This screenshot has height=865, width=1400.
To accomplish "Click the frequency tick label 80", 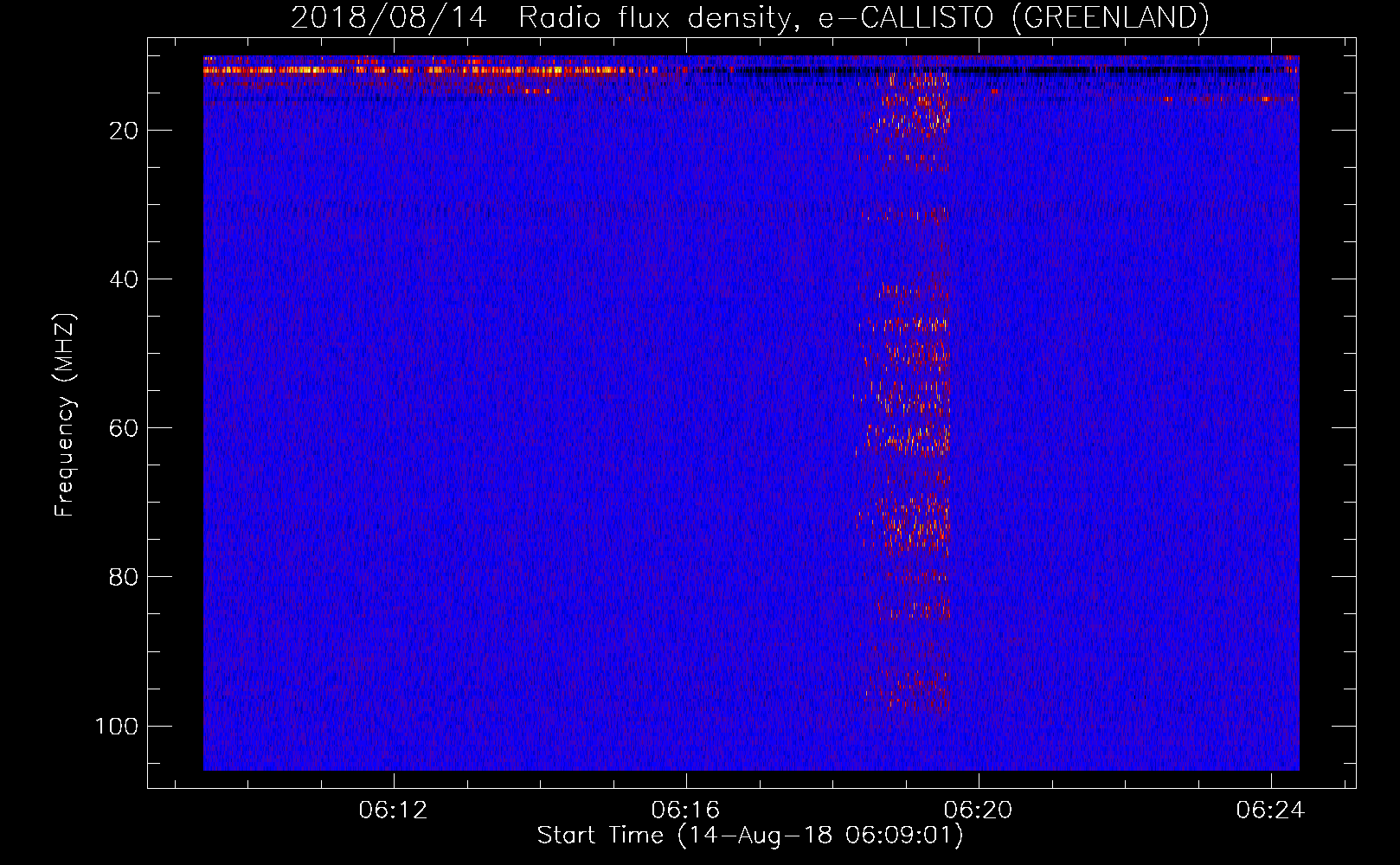I will pos(124,577).
